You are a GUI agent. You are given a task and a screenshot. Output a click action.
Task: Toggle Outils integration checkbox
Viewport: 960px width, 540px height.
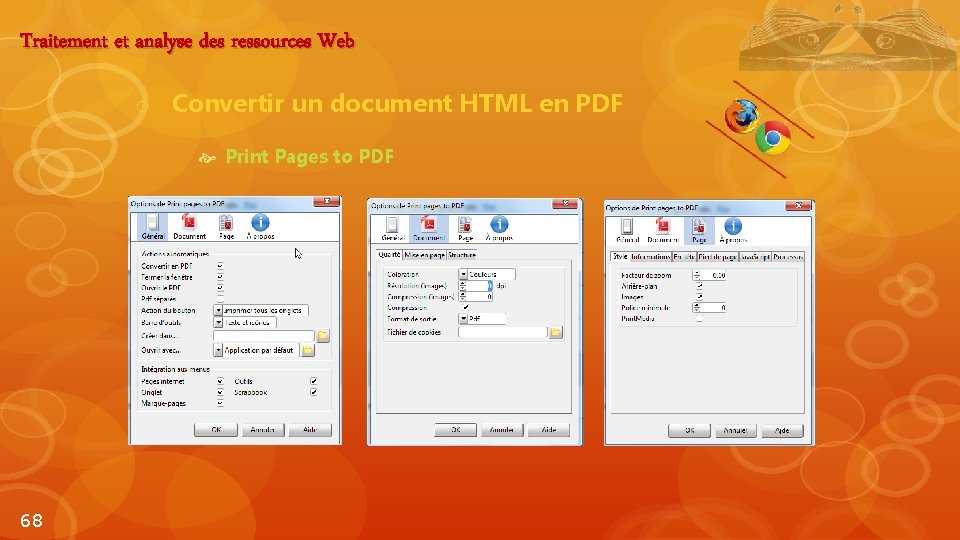313,381
